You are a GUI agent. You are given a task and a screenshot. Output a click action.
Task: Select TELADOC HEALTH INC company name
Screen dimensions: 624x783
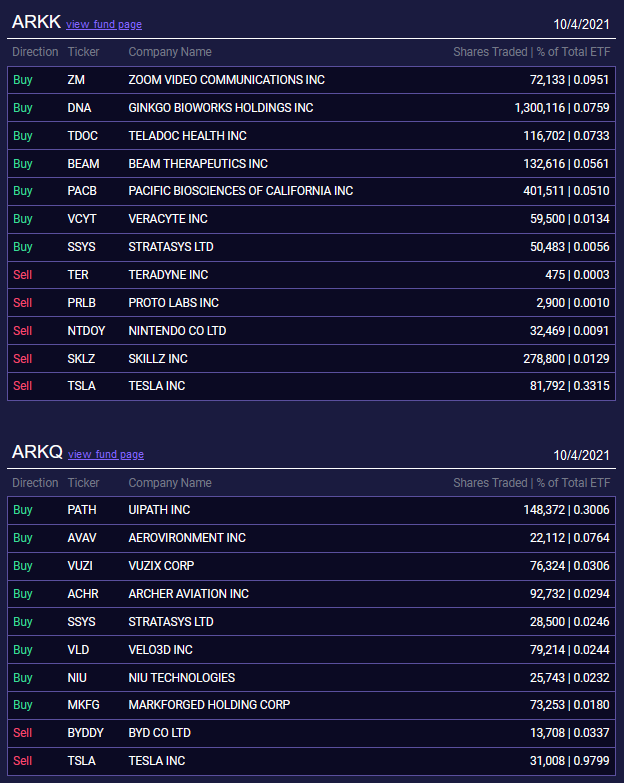tap(187, 135)
